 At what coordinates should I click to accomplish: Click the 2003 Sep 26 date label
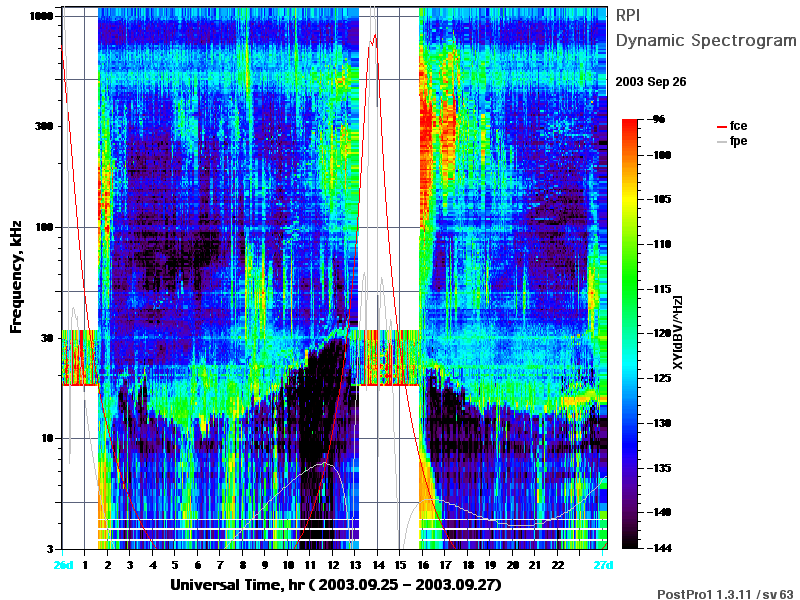[651, 82]
